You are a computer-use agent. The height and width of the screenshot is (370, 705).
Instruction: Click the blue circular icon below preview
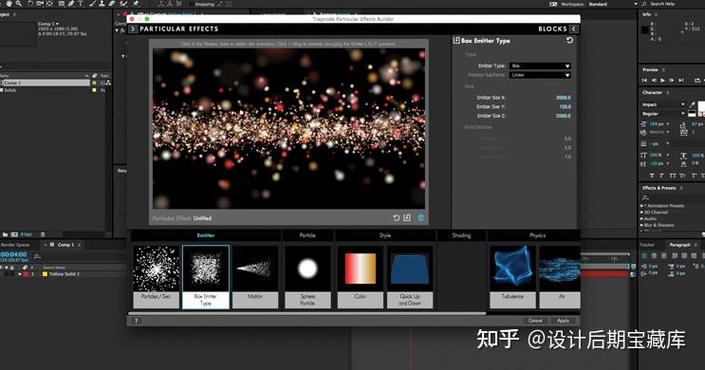[421, 218]
